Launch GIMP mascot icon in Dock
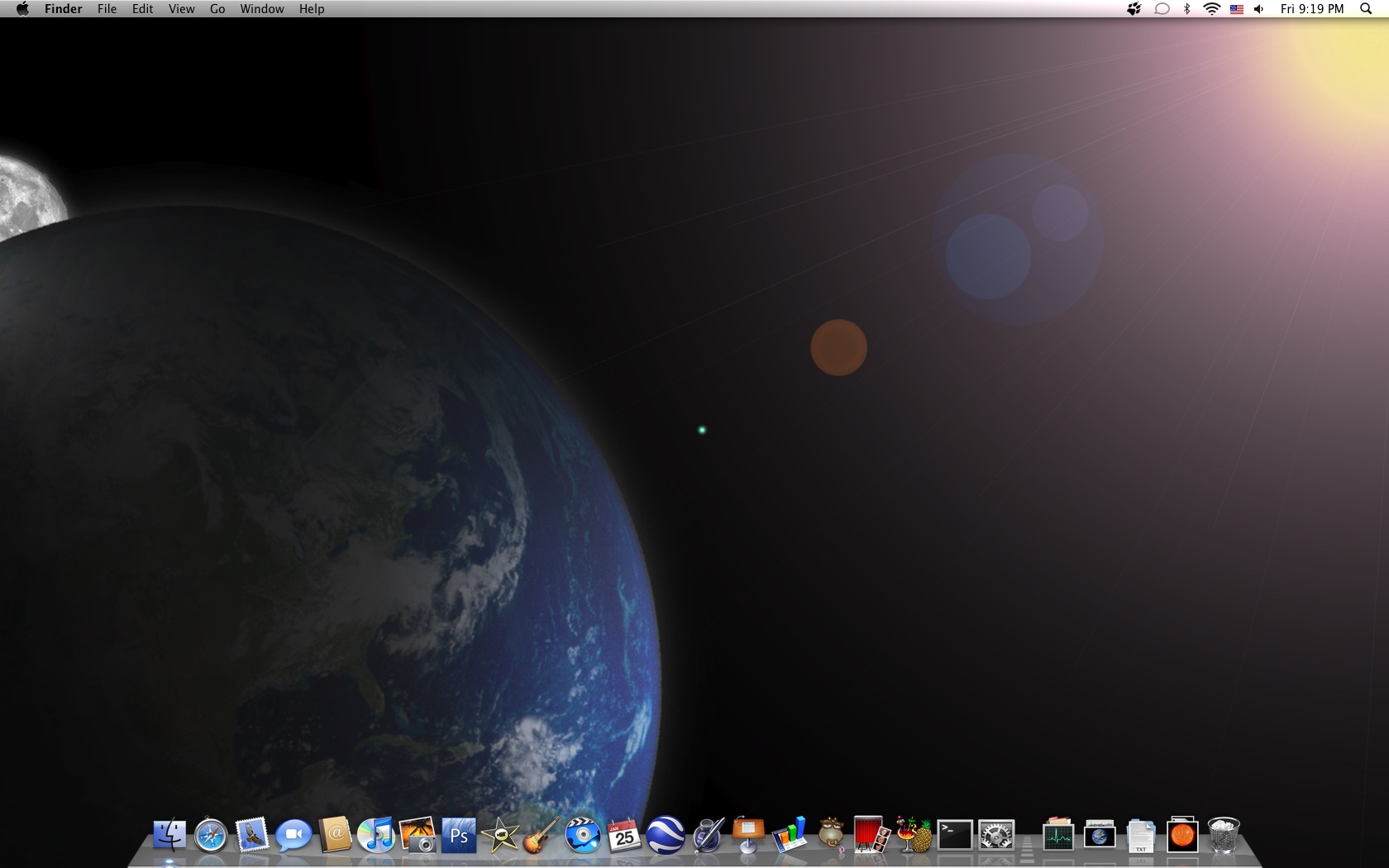 831,835
